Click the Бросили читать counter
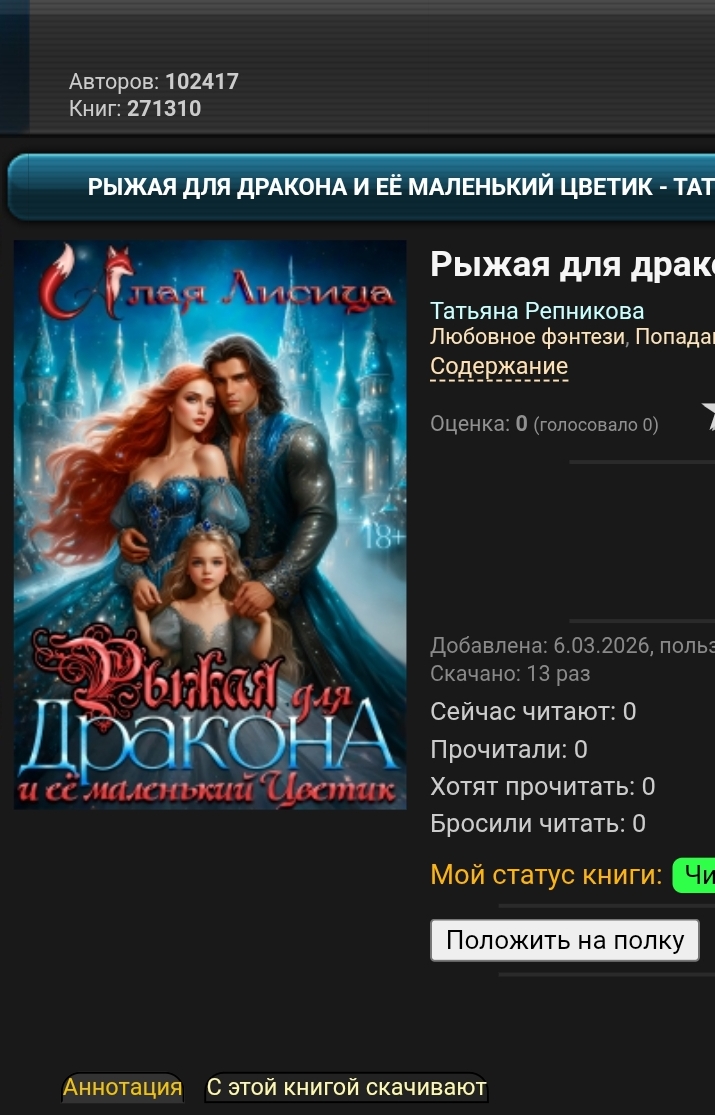Screen dimensions: 715x1115 (537, 823)
